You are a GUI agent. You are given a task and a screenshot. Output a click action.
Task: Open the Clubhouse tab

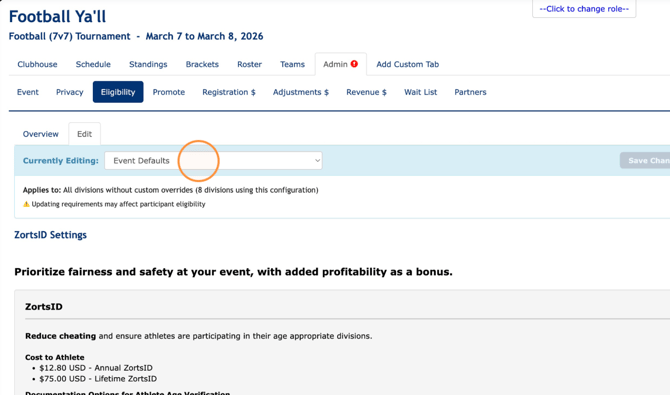(x=37, y=64)
